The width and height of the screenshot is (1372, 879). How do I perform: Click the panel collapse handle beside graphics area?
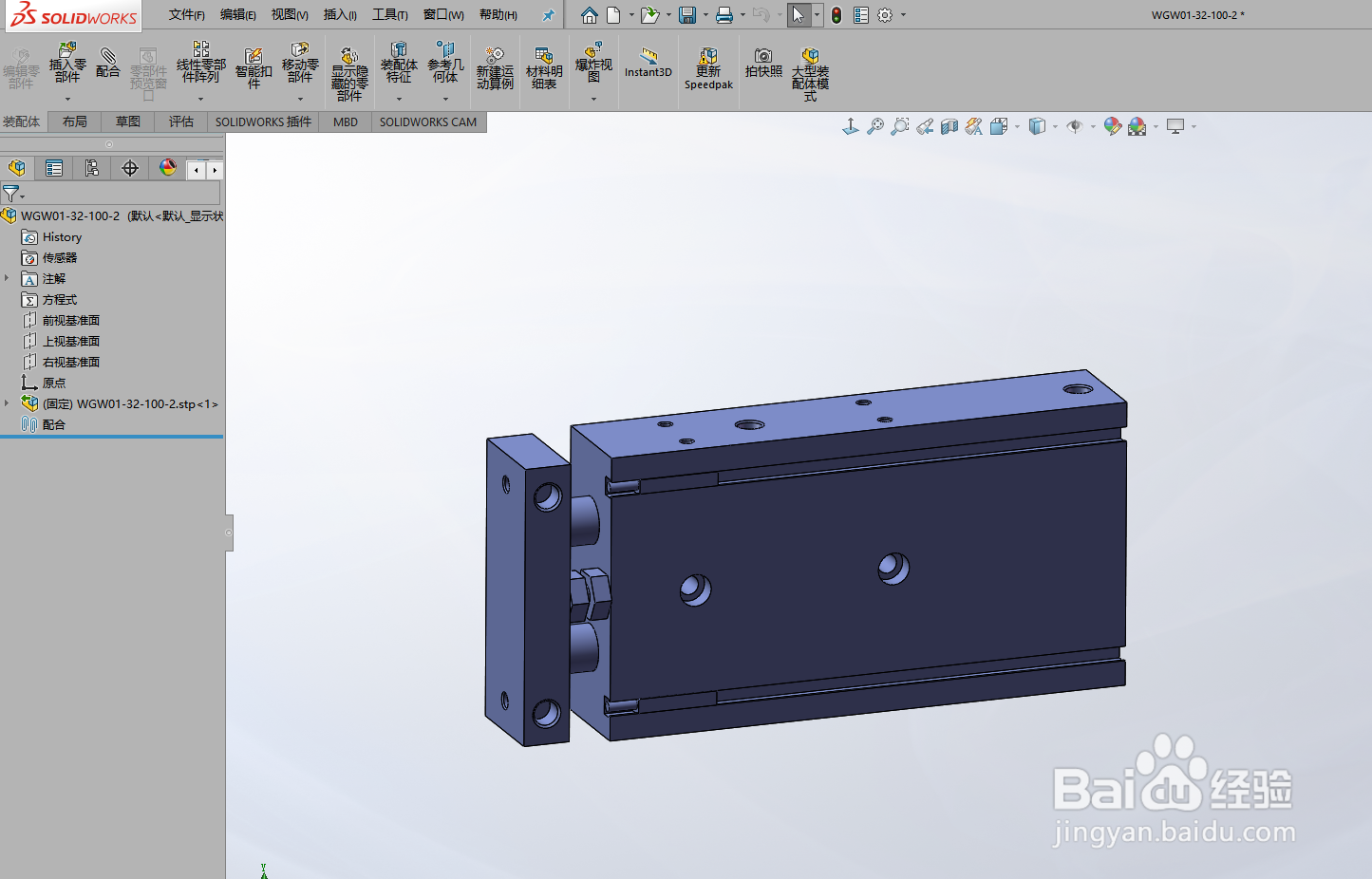point(228,533)
